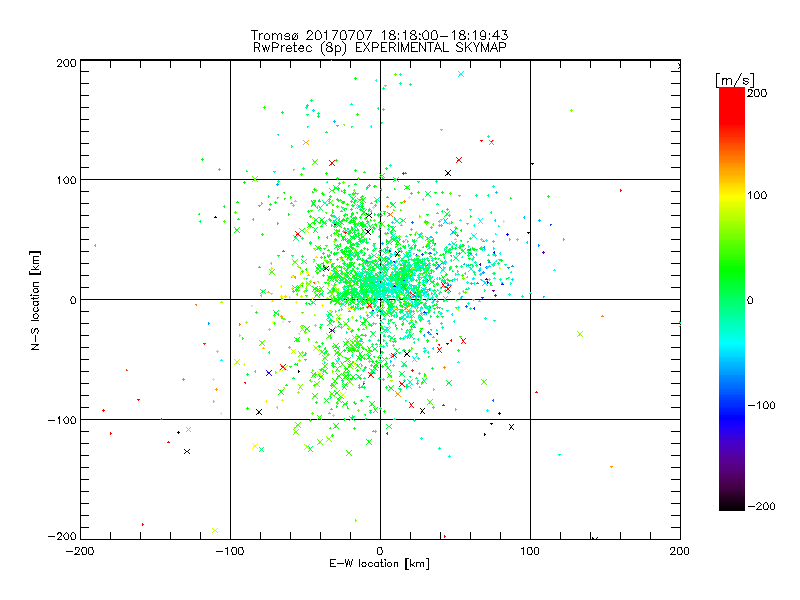Click the "-200" tick label on E-W axis
800x600 pixels.
[80, 551]
